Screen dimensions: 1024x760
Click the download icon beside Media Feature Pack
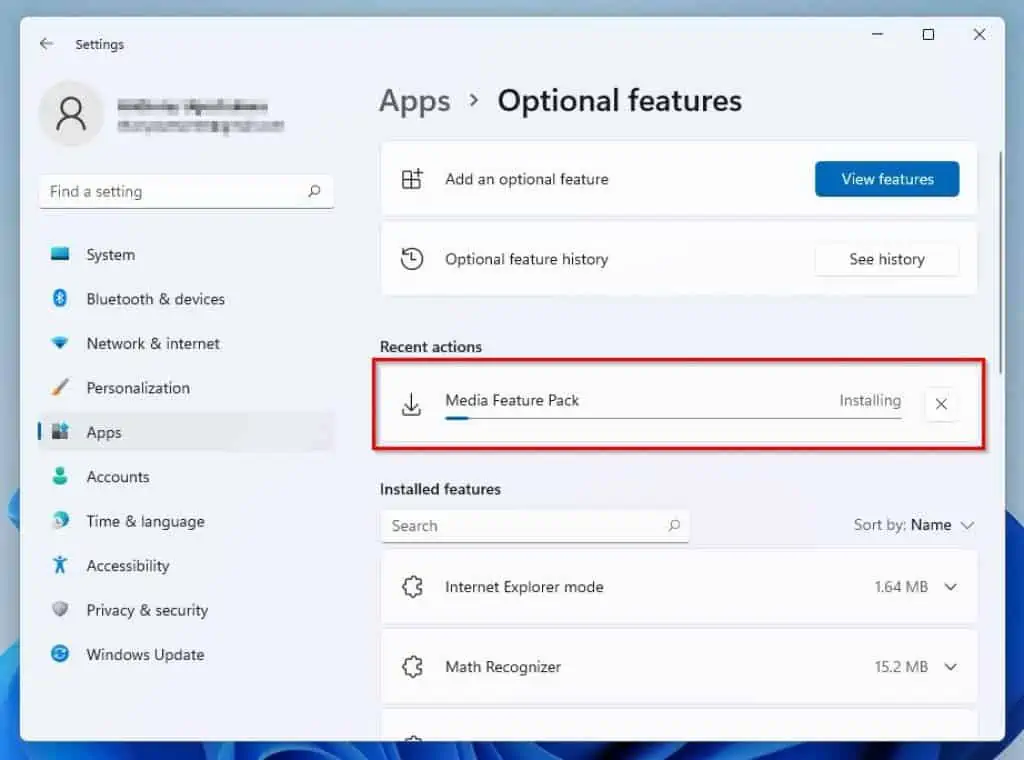point(411,405)
